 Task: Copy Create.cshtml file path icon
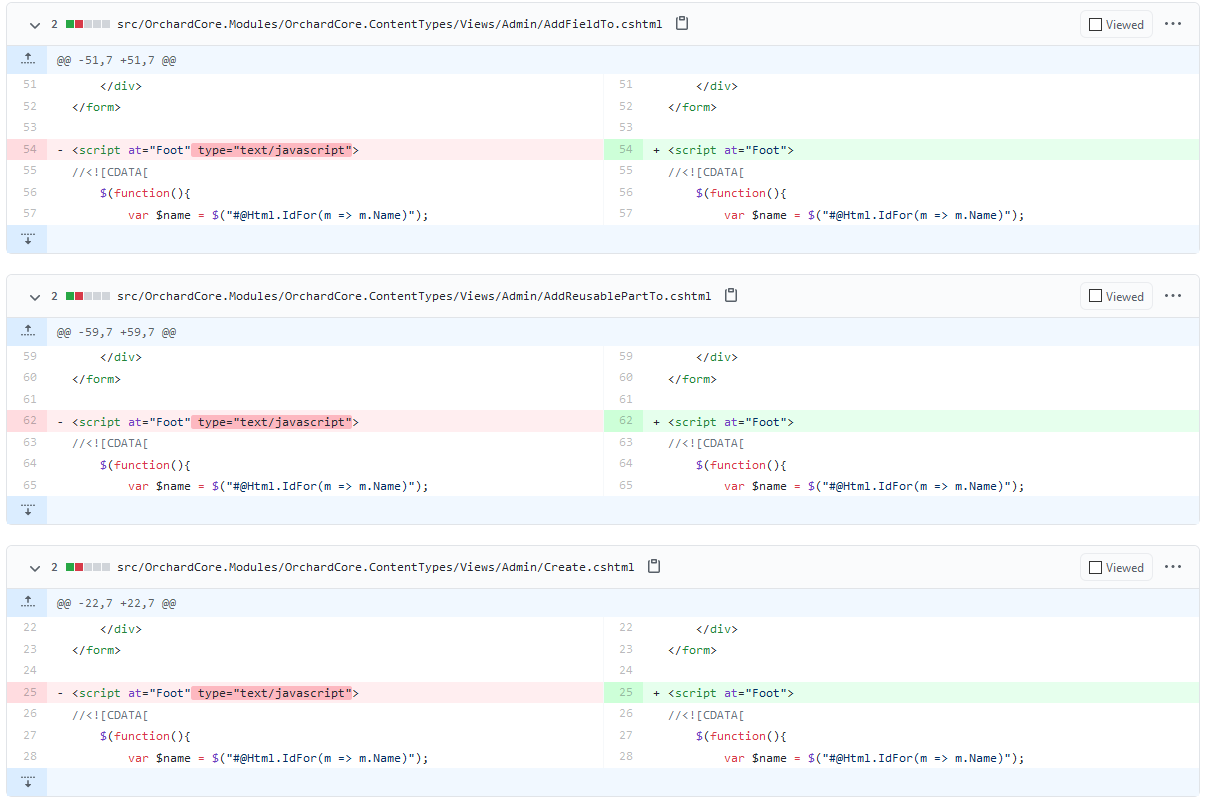coord(654,567)
